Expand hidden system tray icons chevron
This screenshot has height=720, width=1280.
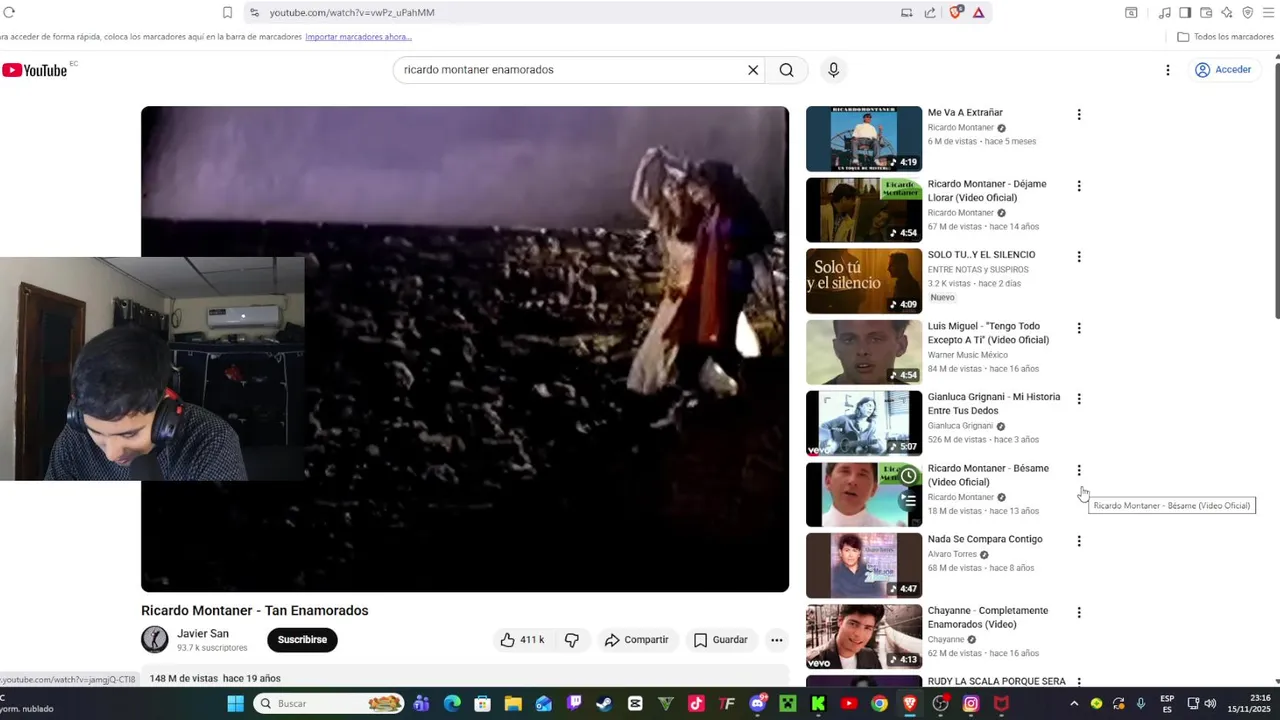click(x=1074, y=704)
